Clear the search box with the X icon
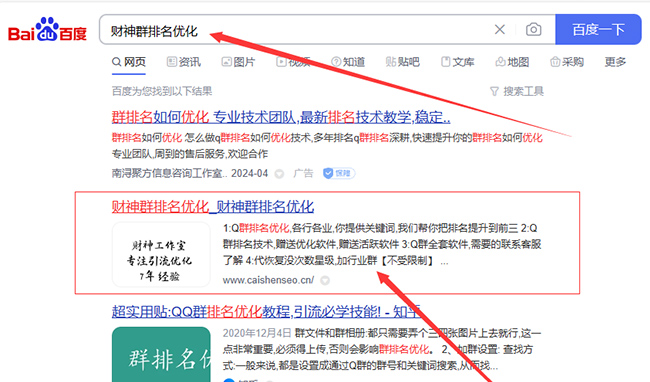 (x=500, y=29)
